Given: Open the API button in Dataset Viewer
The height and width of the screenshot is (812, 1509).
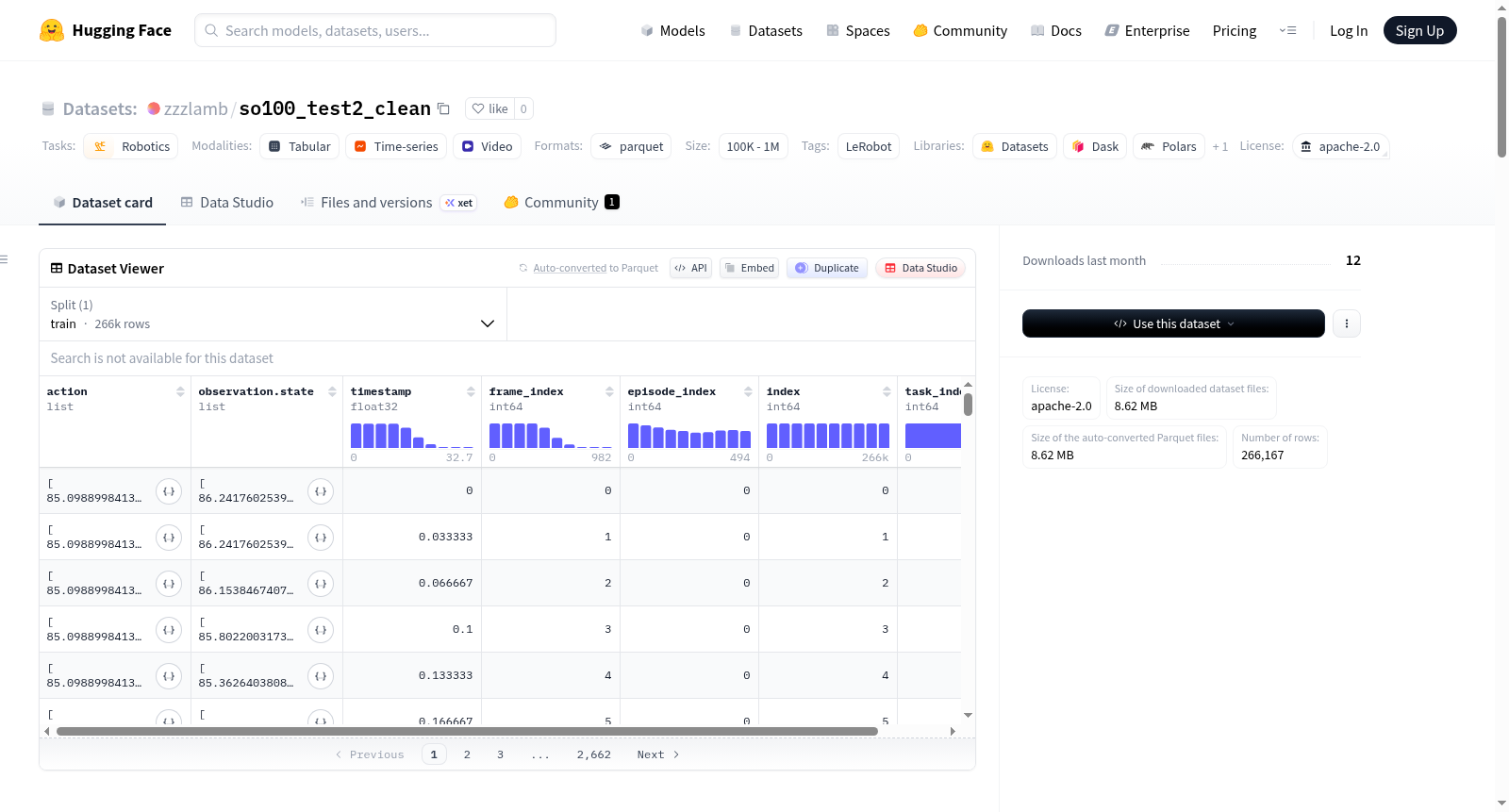Looking at the screenshot, I should [x=690, y=268].
